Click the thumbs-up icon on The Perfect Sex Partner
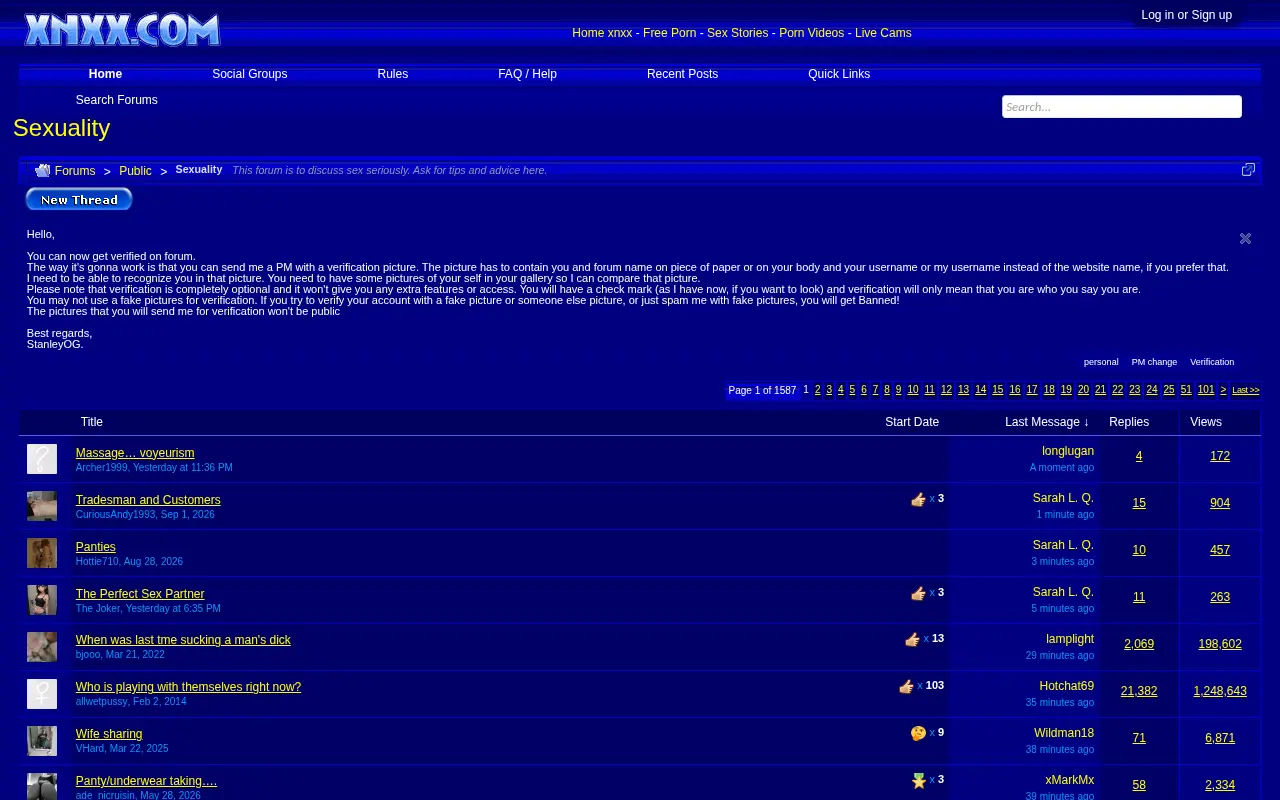Image resolution: width=1280 pixels, height=800 pixels. pos(918,594)
